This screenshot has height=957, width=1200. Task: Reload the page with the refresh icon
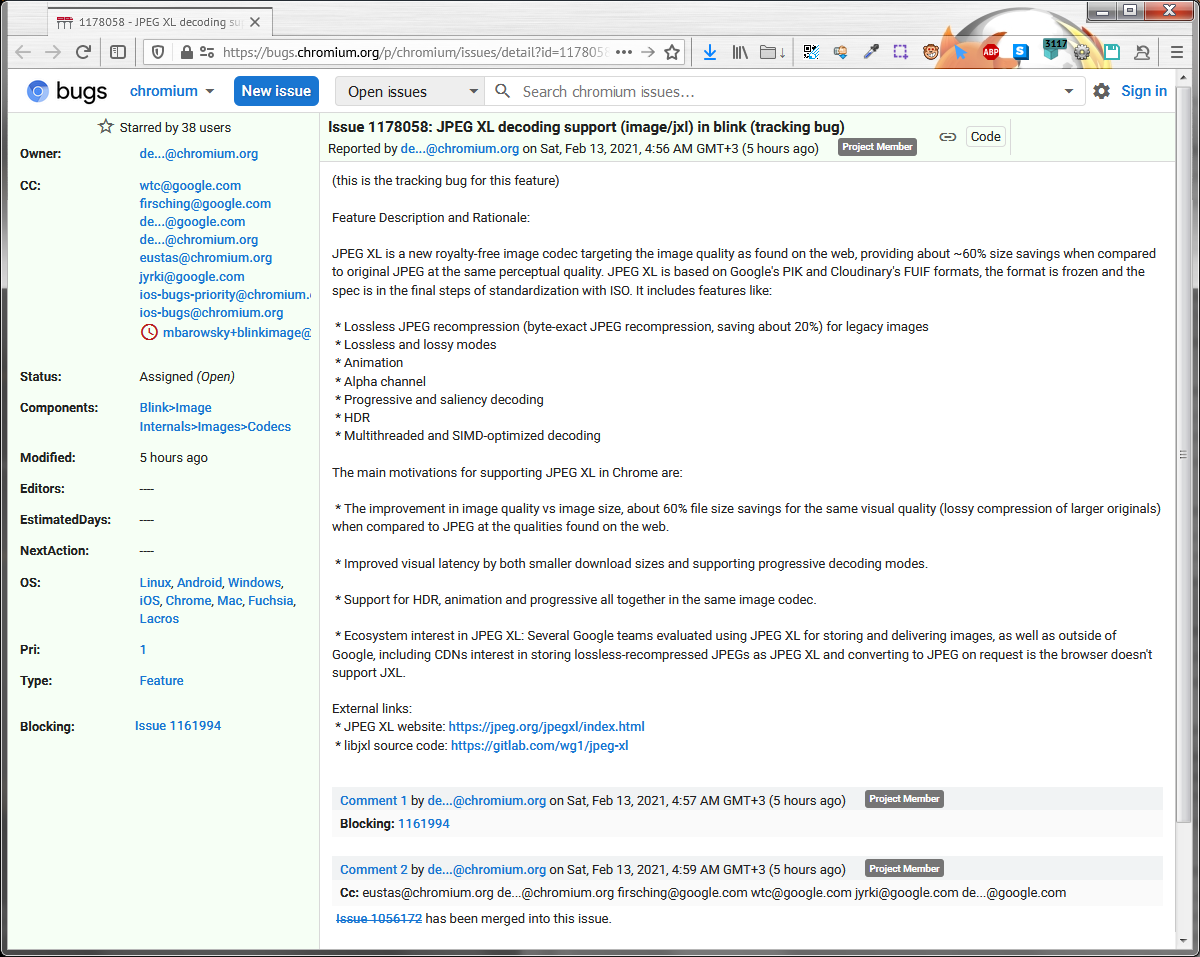coord(84,52)
